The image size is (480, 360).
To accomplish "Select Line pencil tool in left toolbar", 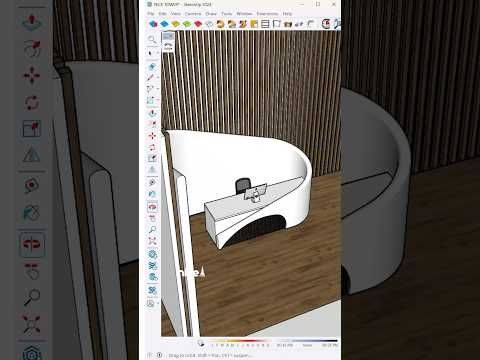I will pos(151,78).
